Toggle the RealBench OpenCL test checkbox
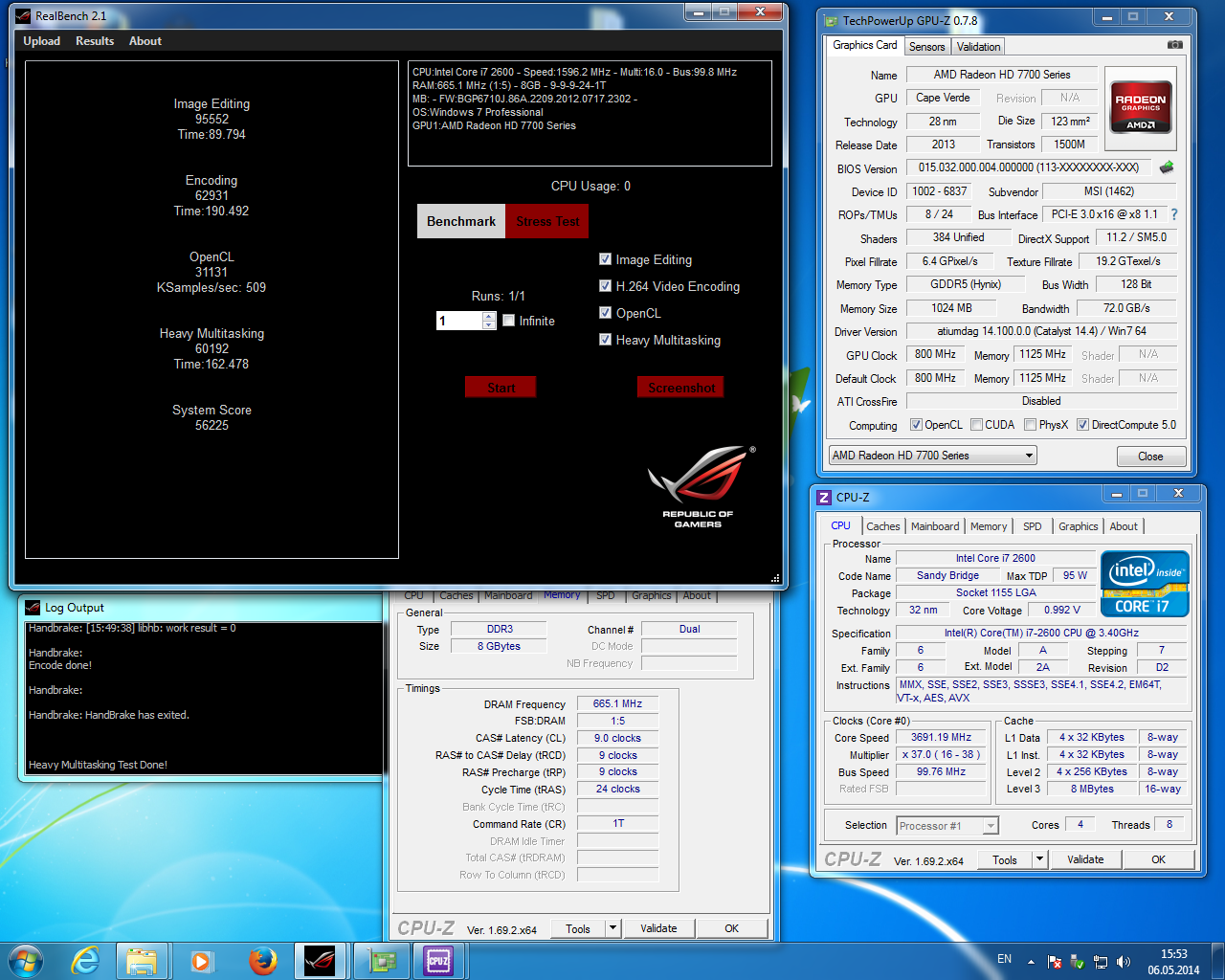The height and width of the screenshot is (980, 1225). pyautogui.click(x=605, y=313)
